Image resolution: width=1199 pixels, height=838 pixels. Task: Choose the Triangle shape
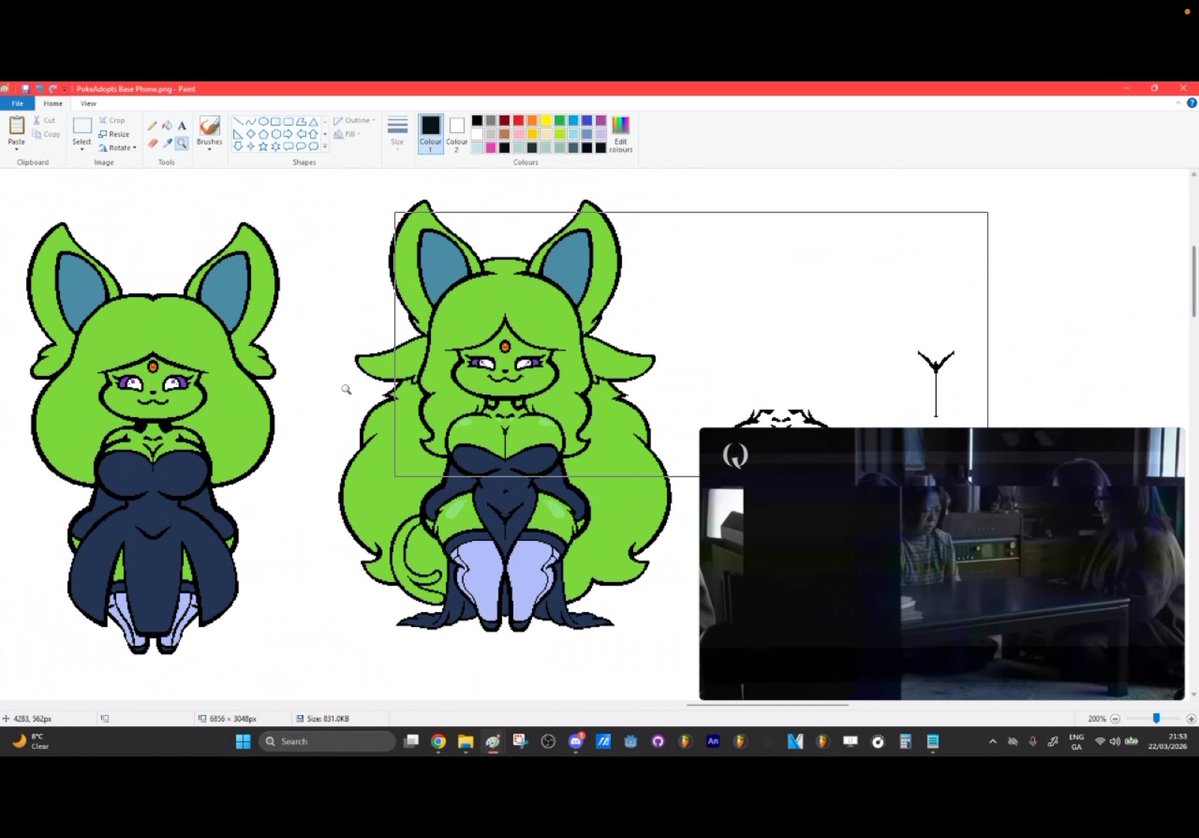(314, 122)
